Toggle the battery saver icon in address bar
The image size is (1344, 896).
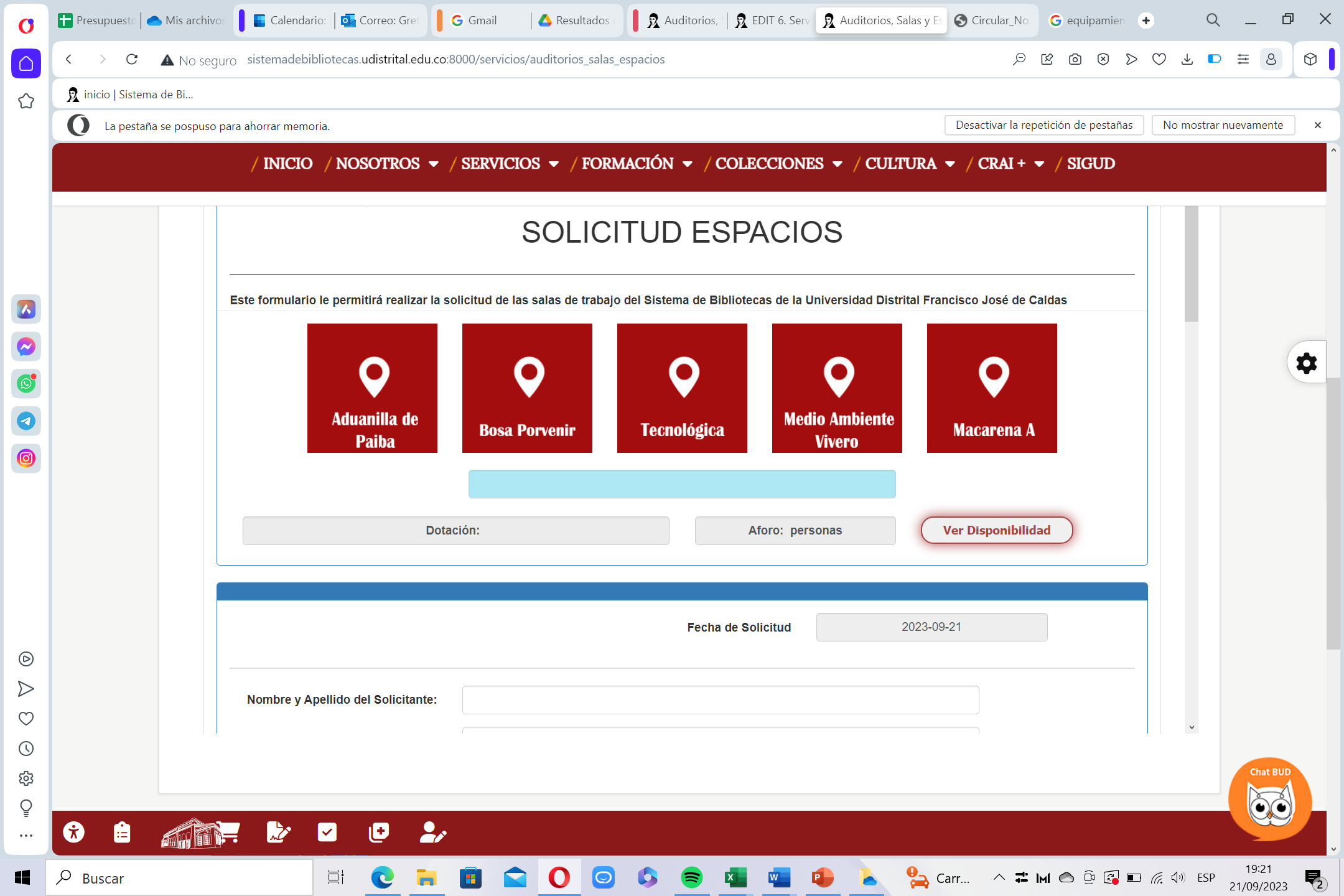[x=1214, y=59]
